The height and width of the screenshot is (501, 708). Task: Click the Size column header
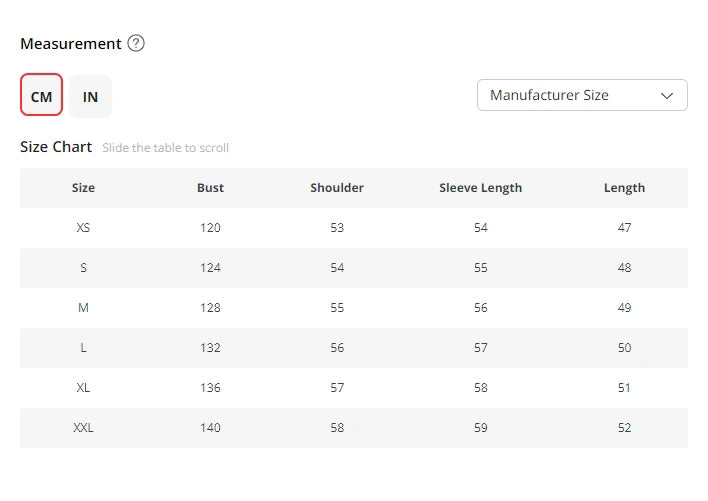83,188
